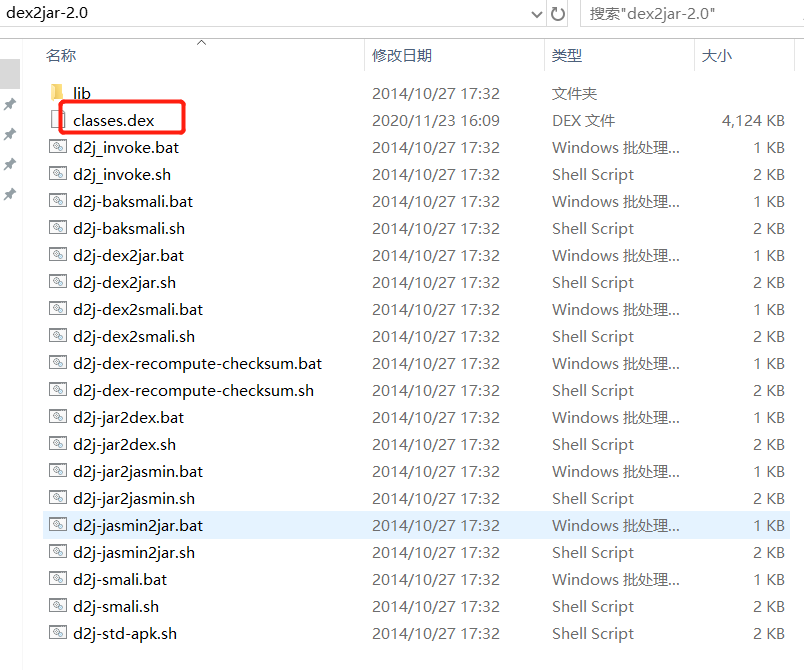This screenshot has width=804, height=670.
Task: Select the lib folder name
Action: tap(82, 93)
